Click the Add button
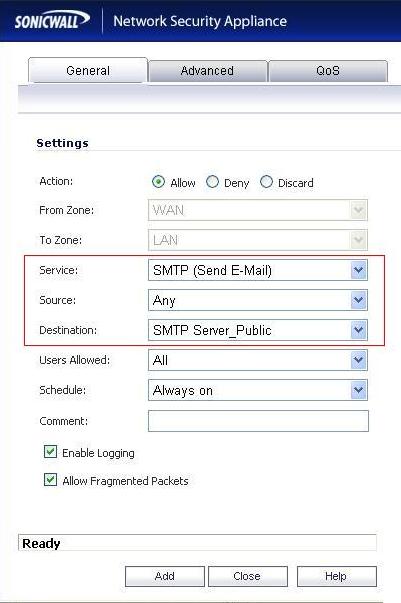Screen dimensions: 401x603 coord(165,576)
